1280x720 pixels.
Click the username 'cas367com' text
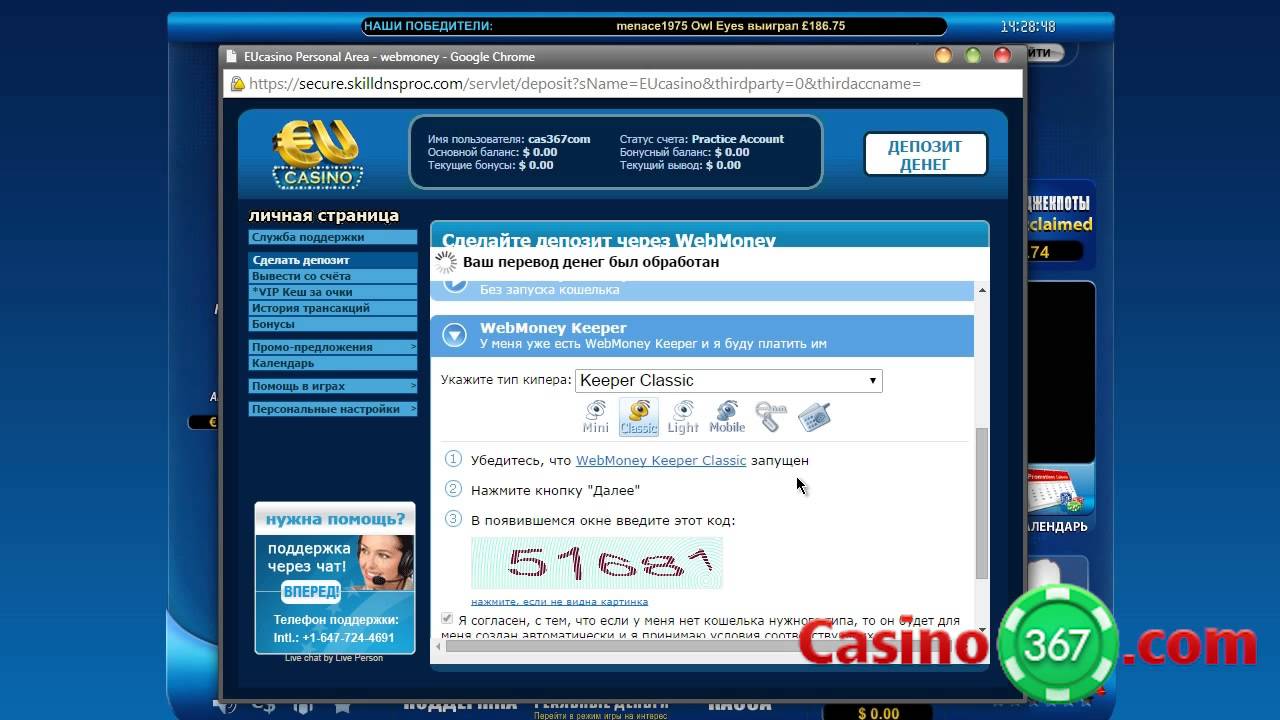(x=559, y=139)
